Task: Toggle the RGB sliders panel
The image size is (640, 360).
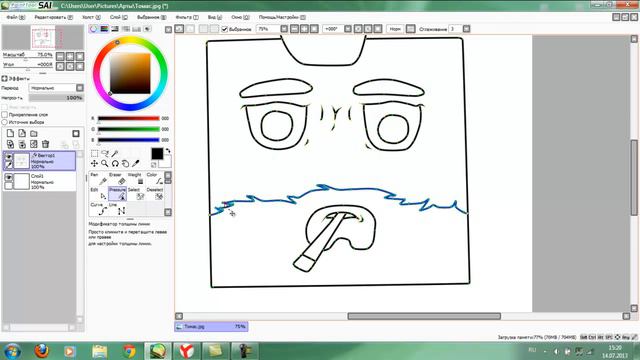Action: [104, 29]
